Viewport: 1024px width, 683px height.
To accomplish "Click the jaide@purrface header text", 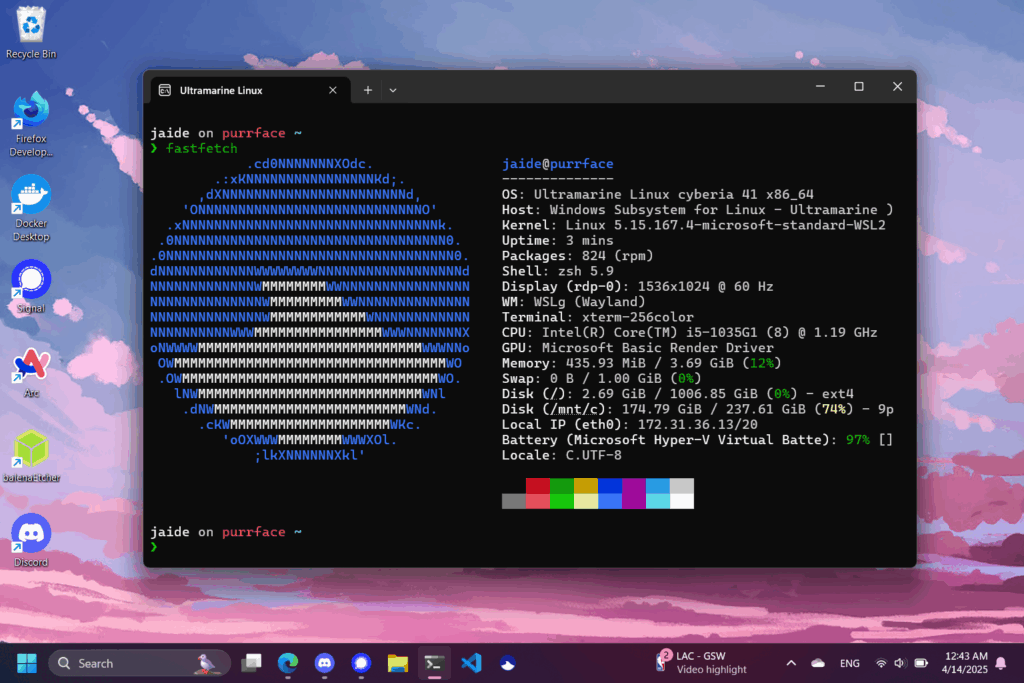I will 558,164.
